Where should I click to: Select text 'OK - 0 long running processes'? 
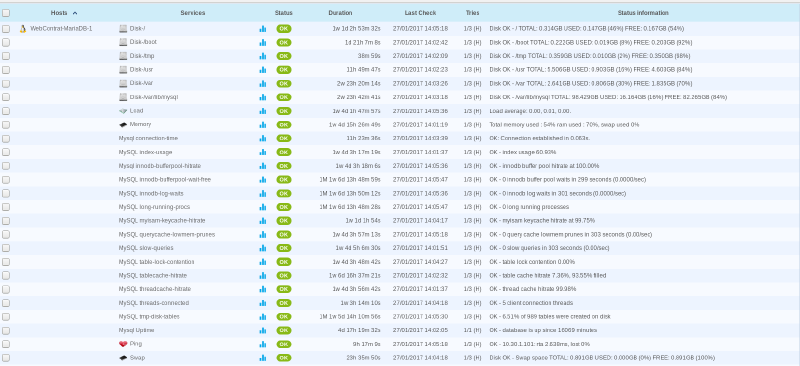[x=529, y=207]
